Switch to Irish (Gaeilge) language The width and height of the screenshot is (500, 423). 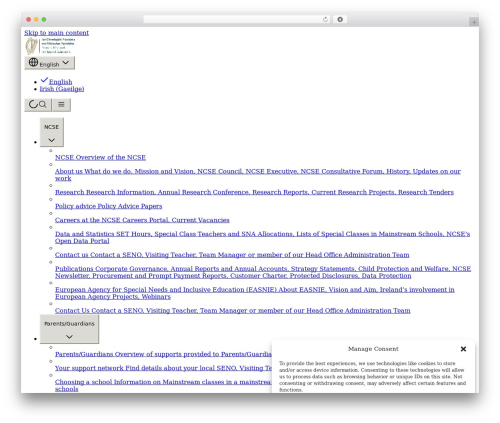pos(62,89)
